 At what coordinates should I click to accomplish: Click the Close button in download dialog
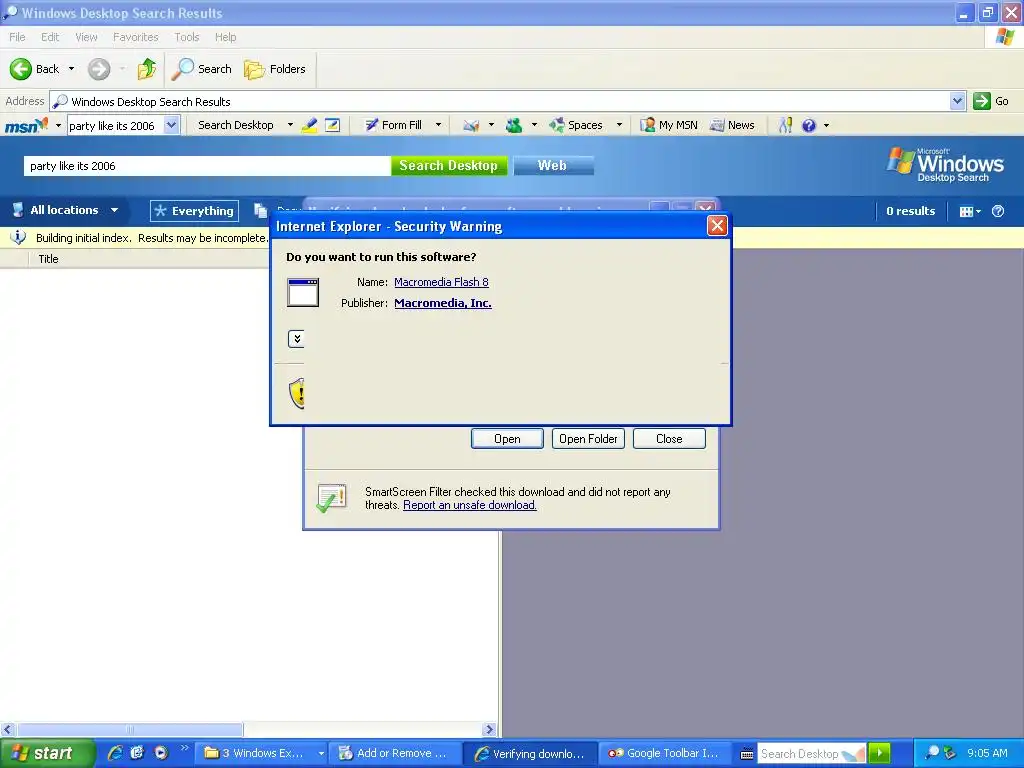point(669,439)
